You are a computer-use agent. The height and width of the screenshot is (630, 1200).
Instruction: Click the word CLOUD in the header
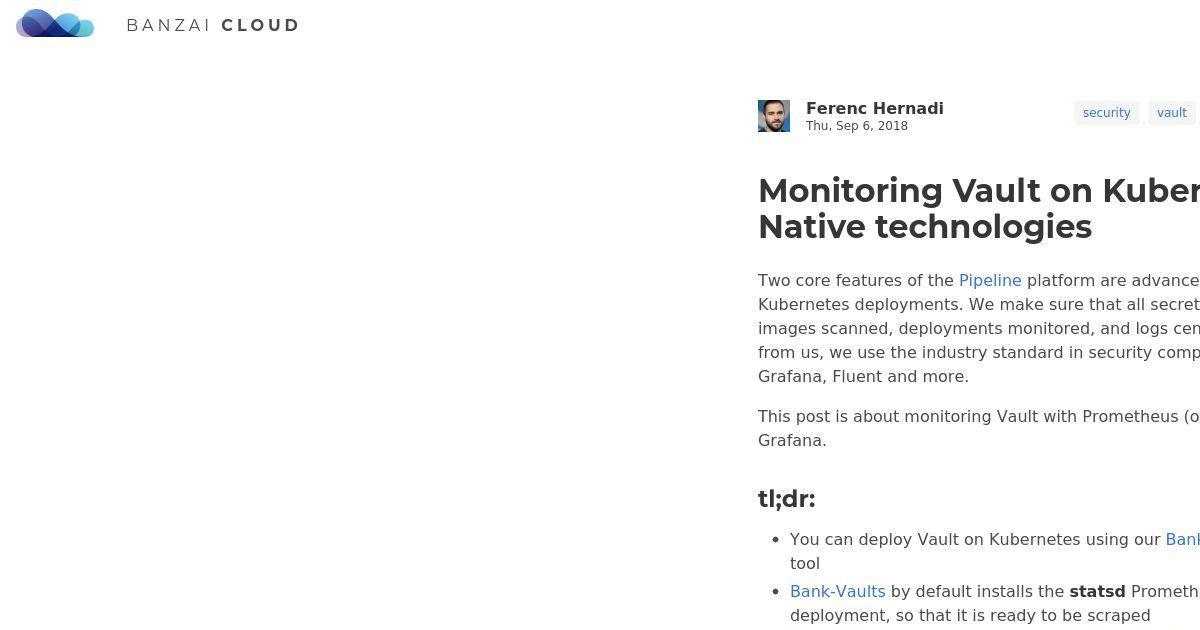click(260, 25)
